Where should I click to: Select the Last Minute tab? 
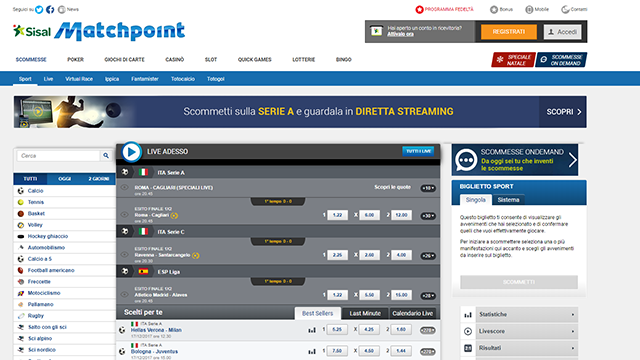pyautogui.click(x=365, y=313)
